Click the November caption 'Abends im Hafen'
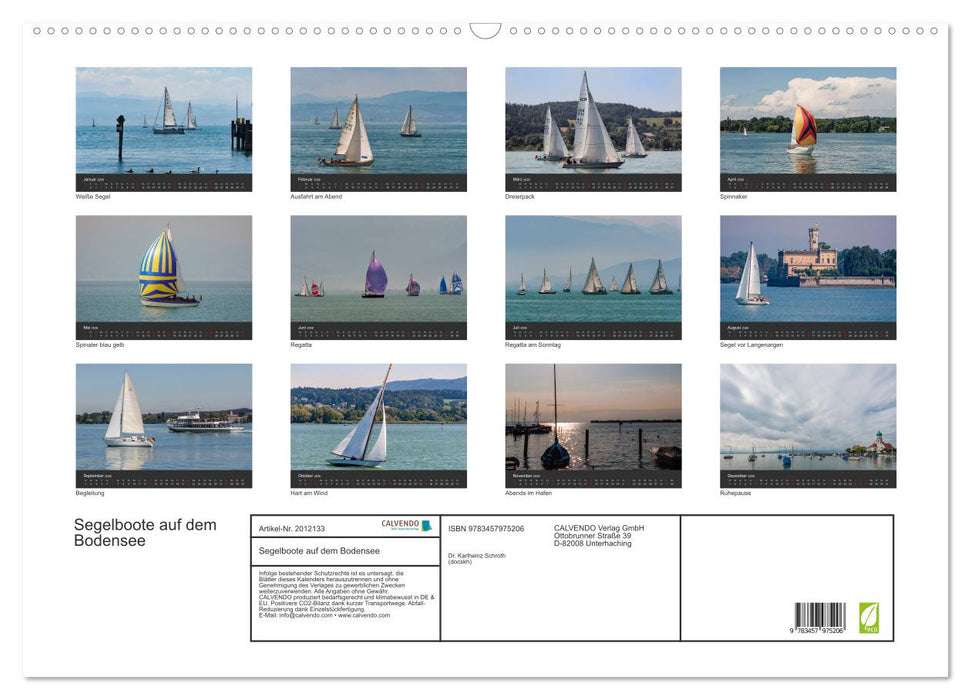This screenshot has width=971, height=700. click(530, 492)
